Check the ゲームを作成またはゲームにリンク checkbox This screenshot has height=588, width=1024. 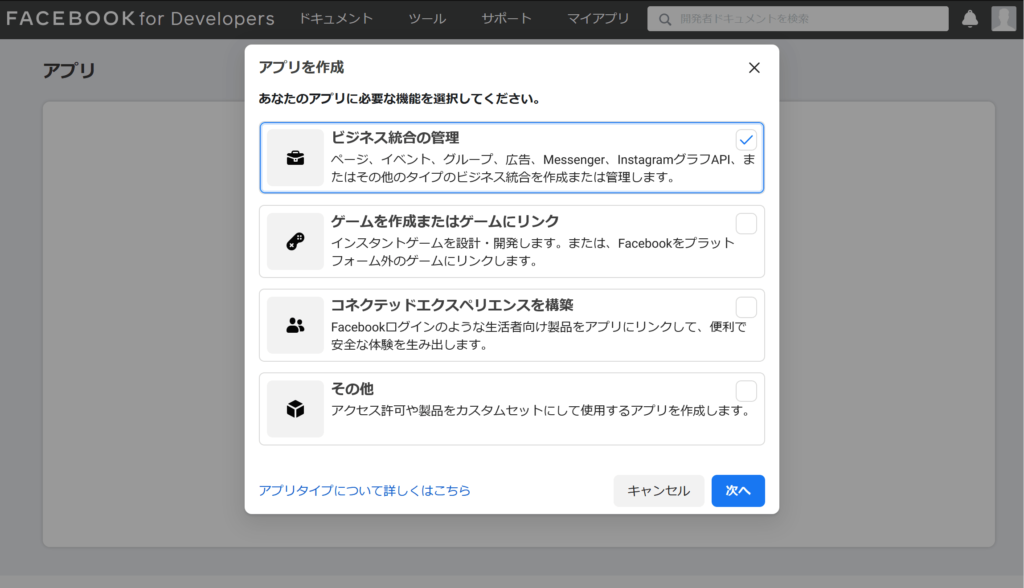(746, 223)
